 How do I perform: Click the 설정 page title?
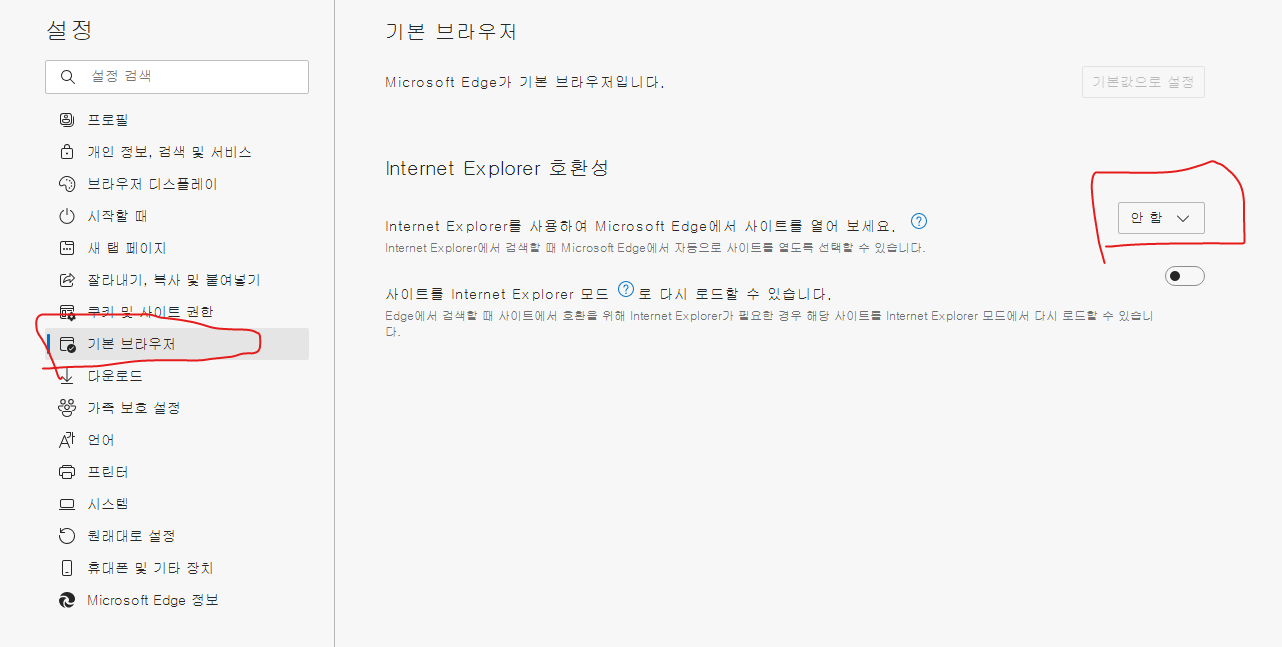(x=69, y=30)
